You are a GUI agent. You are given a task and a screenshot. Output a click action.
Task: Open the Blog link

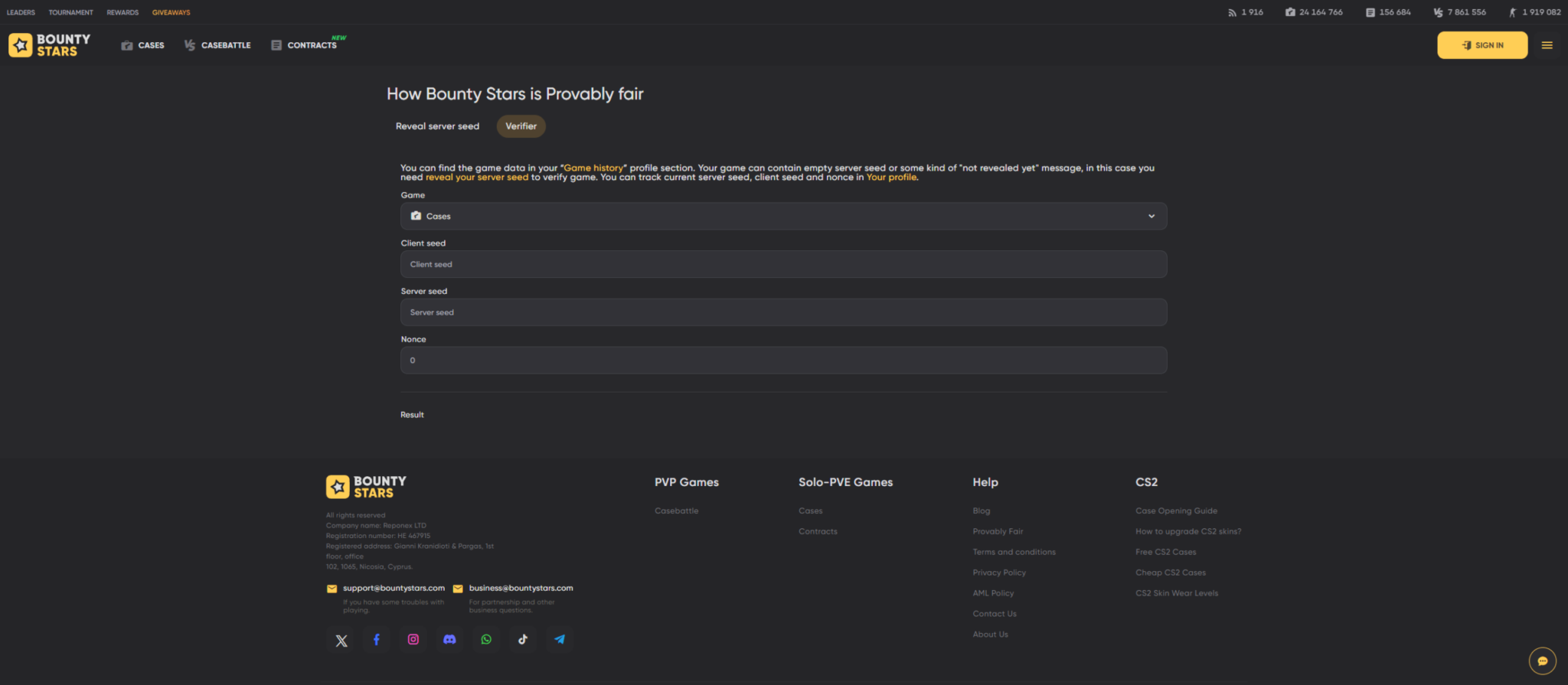982,510
